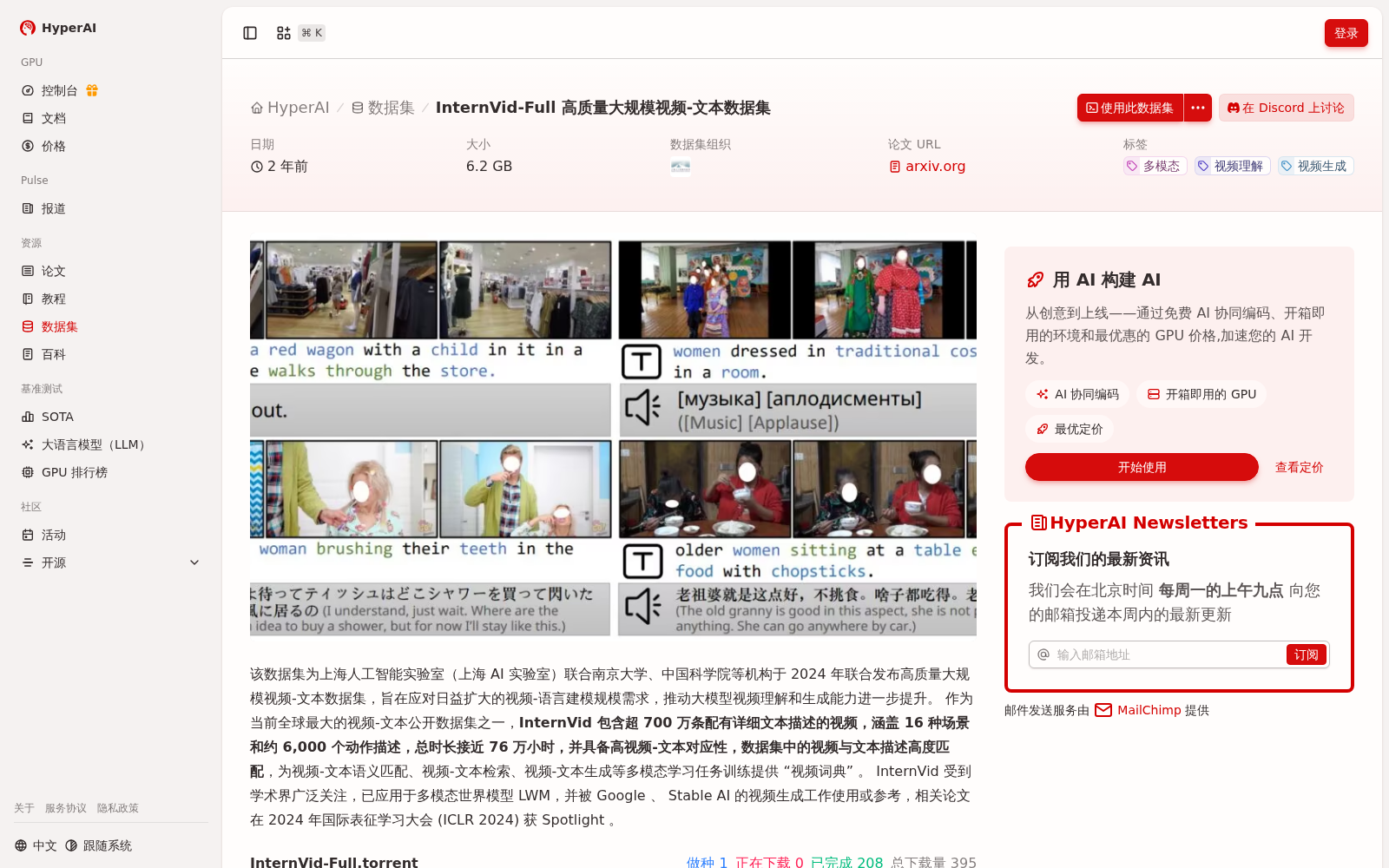Open 控制台 in the sidebar
The image size is (1389, 868).
point(60,90)
